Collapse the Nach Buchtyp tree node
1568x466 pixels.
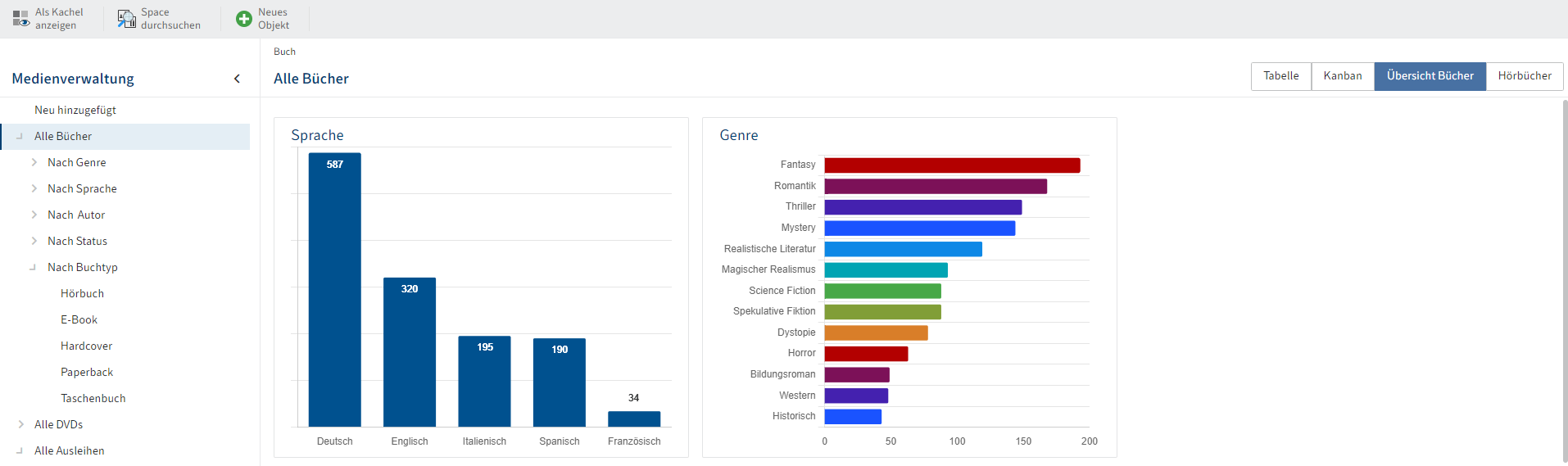click(x=34, y=267)
